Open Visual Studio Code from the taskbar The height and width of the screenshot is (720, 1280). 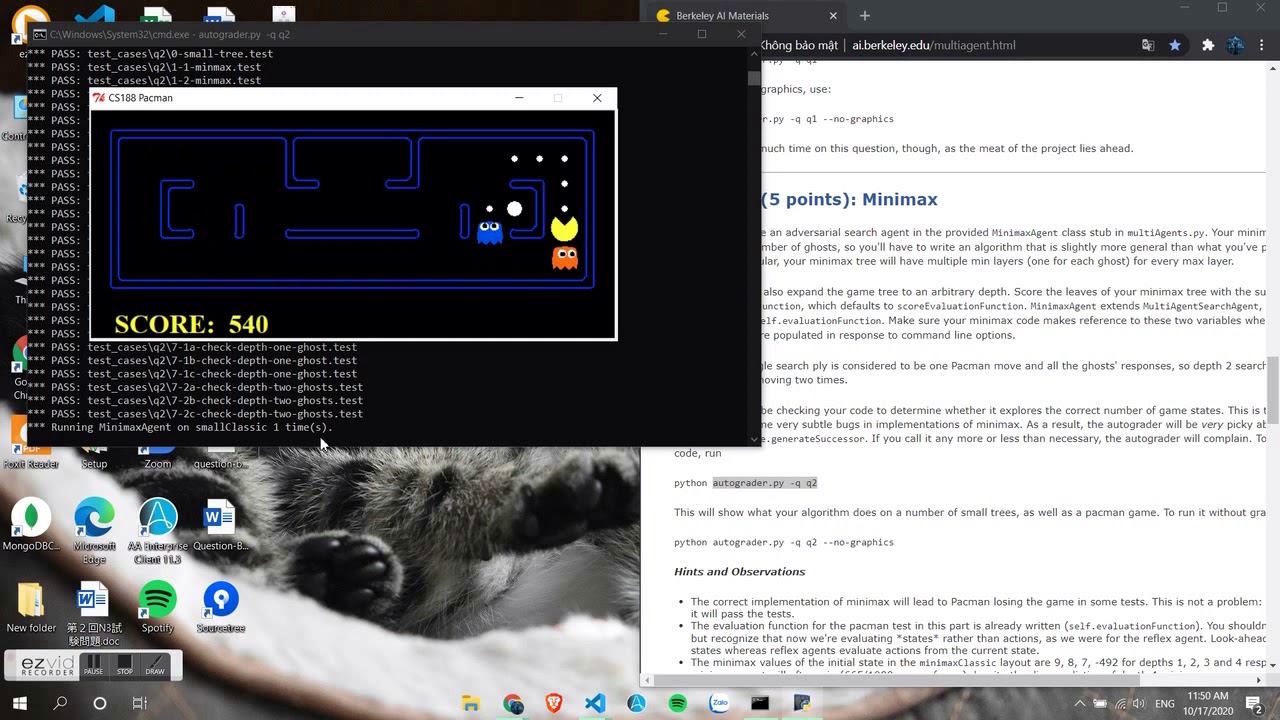[595, 704]
